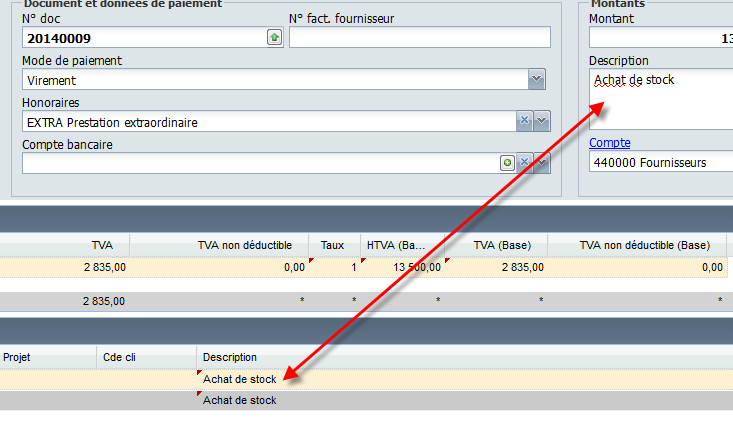
Task: Clear the Honoraires field with the X icon
Action: coord(525,121)
